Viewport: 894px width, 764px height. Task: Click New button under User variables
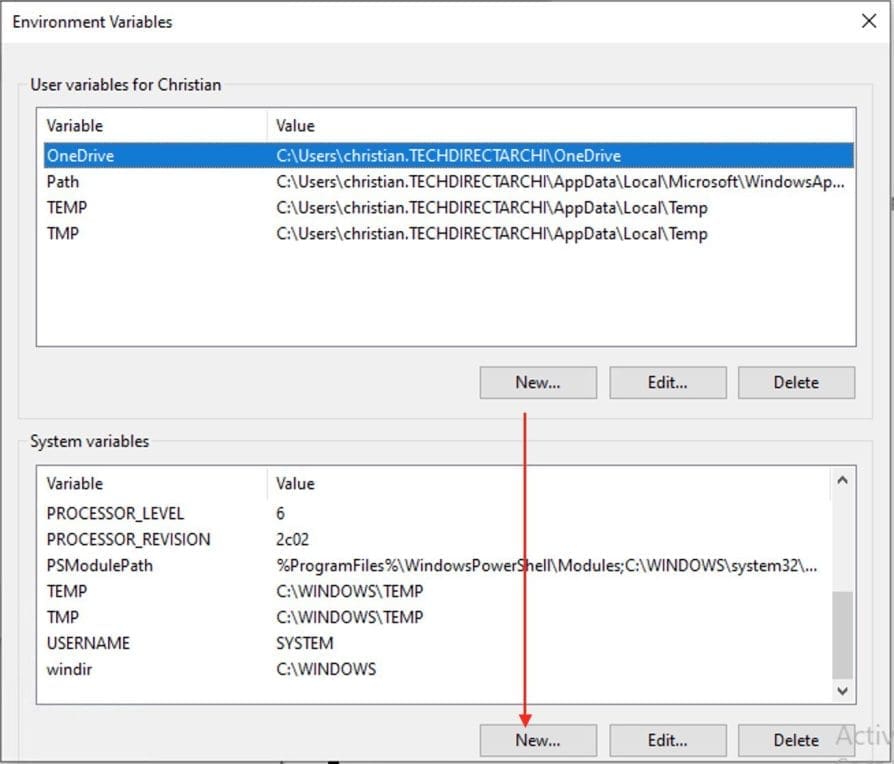tap(538, 382)
